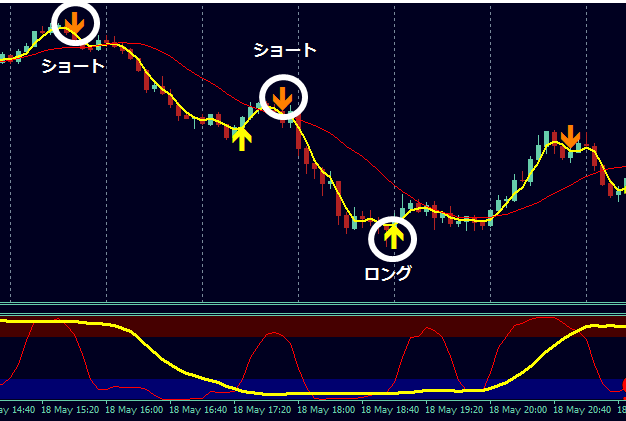Select the ショート label under the first circled arrow
Screen dimensions: 626x421
72,66
